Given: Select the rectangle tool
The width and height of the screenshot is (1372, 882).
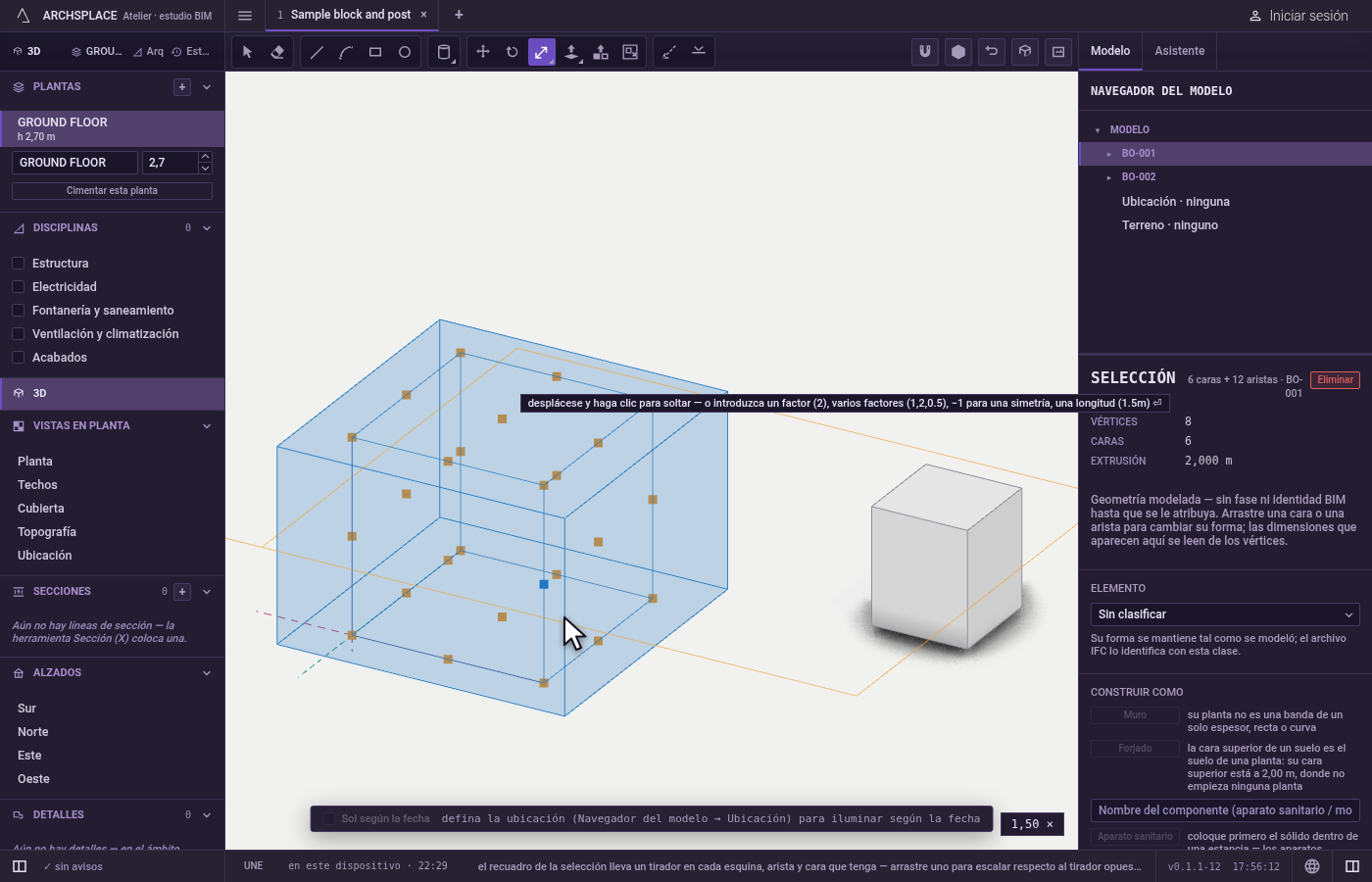Looking at the screenshot, I should coord(375,52).
